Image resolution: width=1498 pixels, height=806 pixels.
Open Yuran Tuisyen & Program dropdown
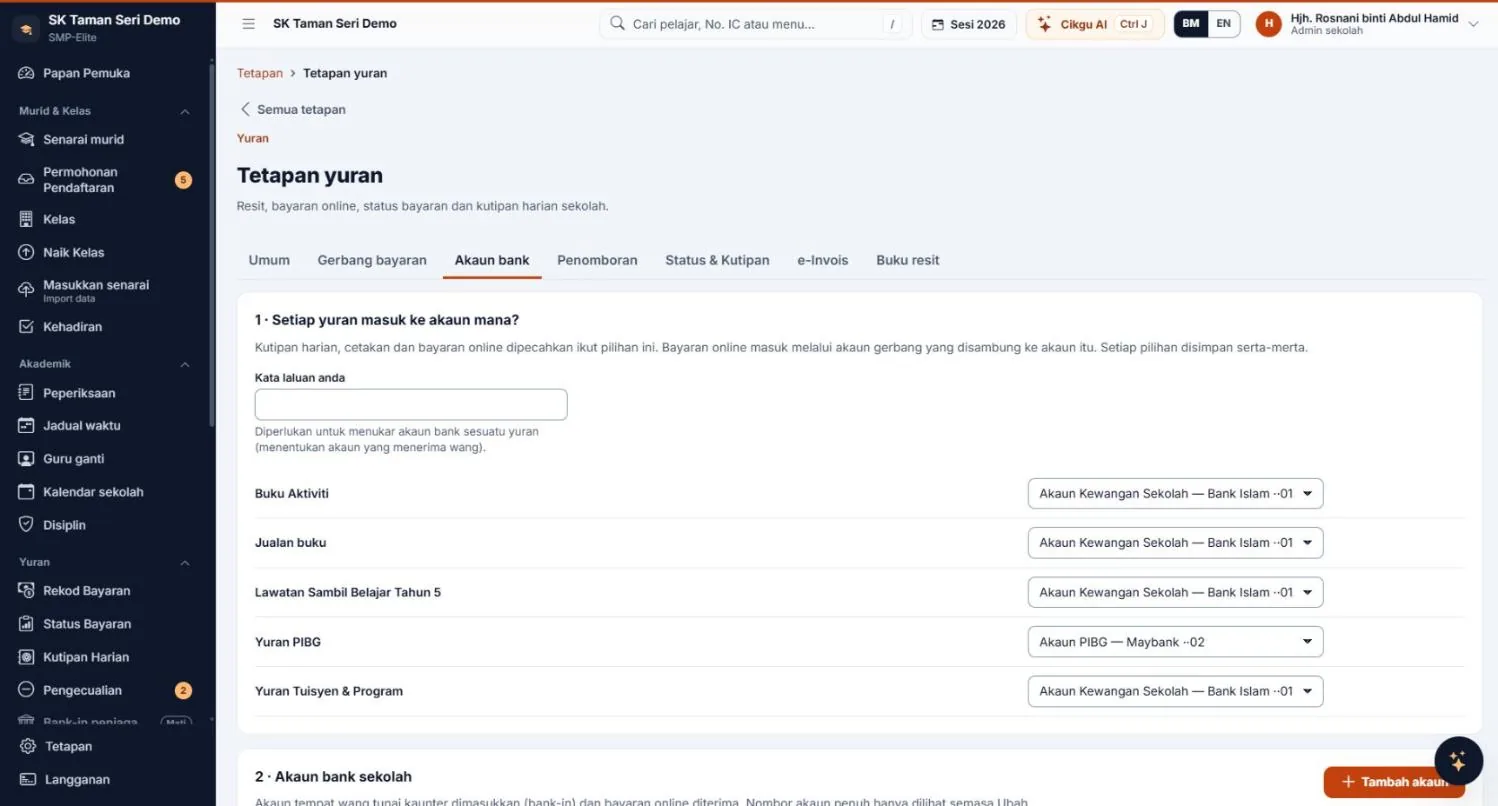click(x=1175, y=691)
